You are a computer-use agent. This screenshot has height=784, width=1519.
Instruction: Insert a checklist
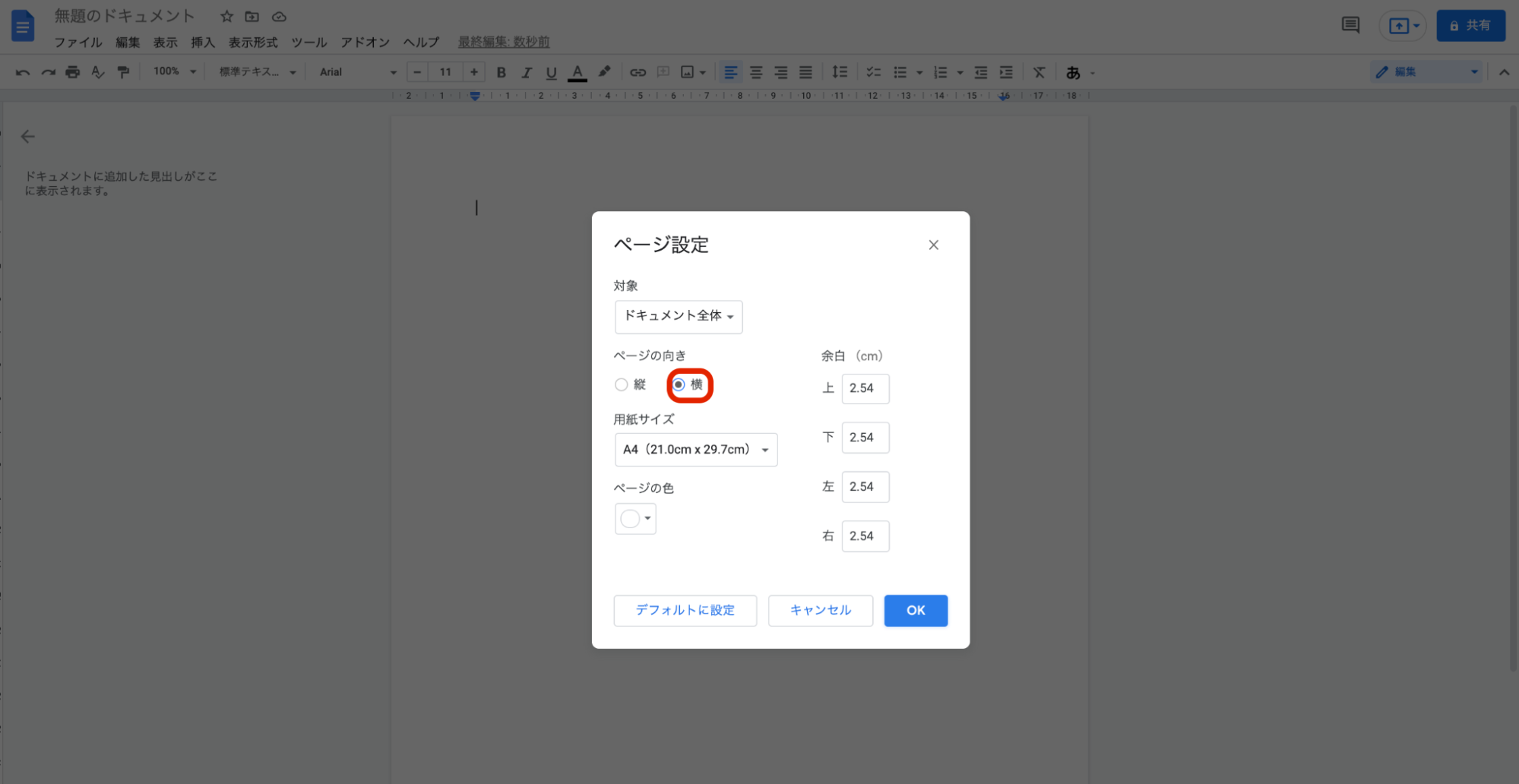(874, 72)
